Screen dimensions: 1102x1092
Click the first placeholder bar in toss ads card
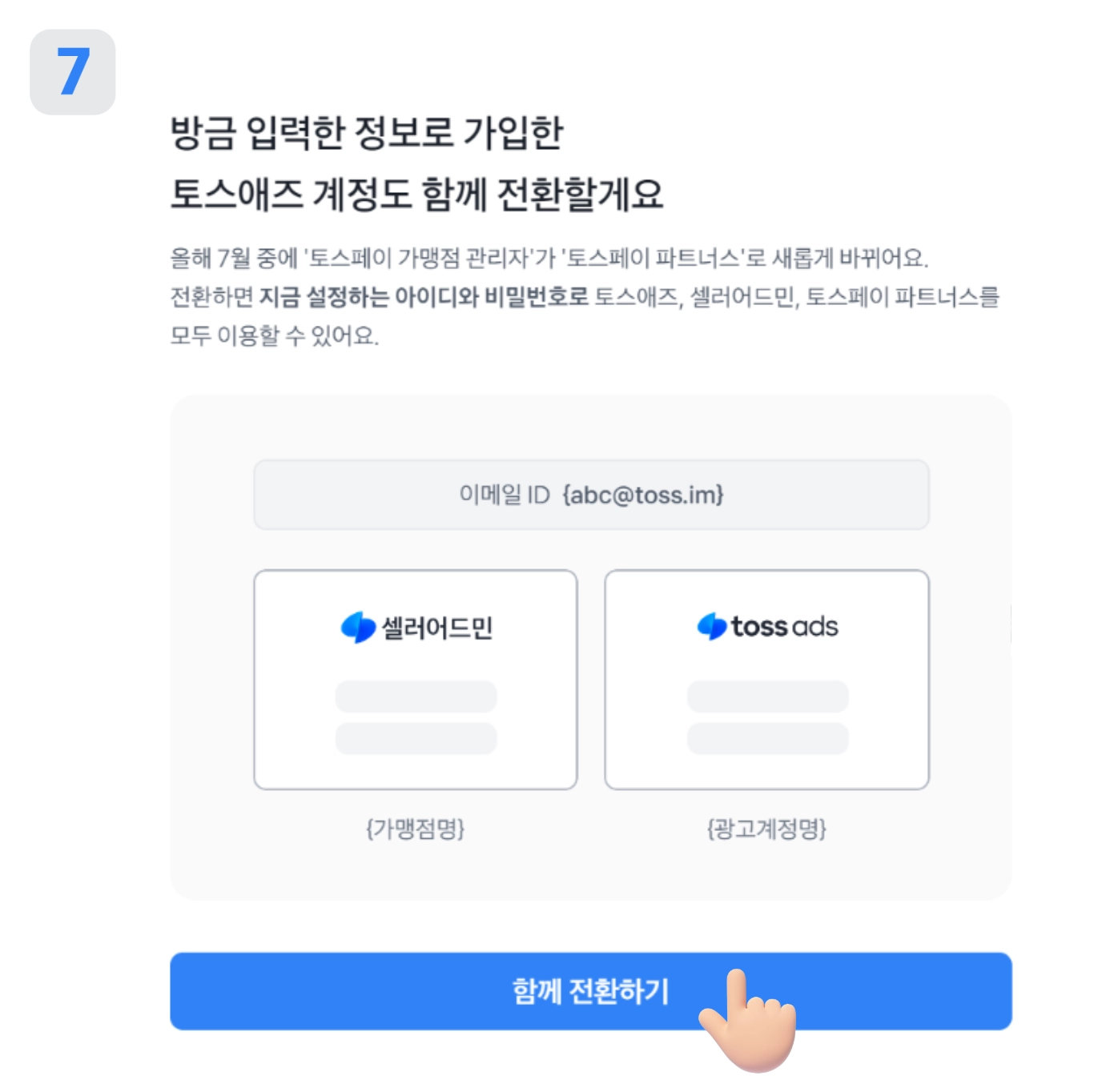767,697
